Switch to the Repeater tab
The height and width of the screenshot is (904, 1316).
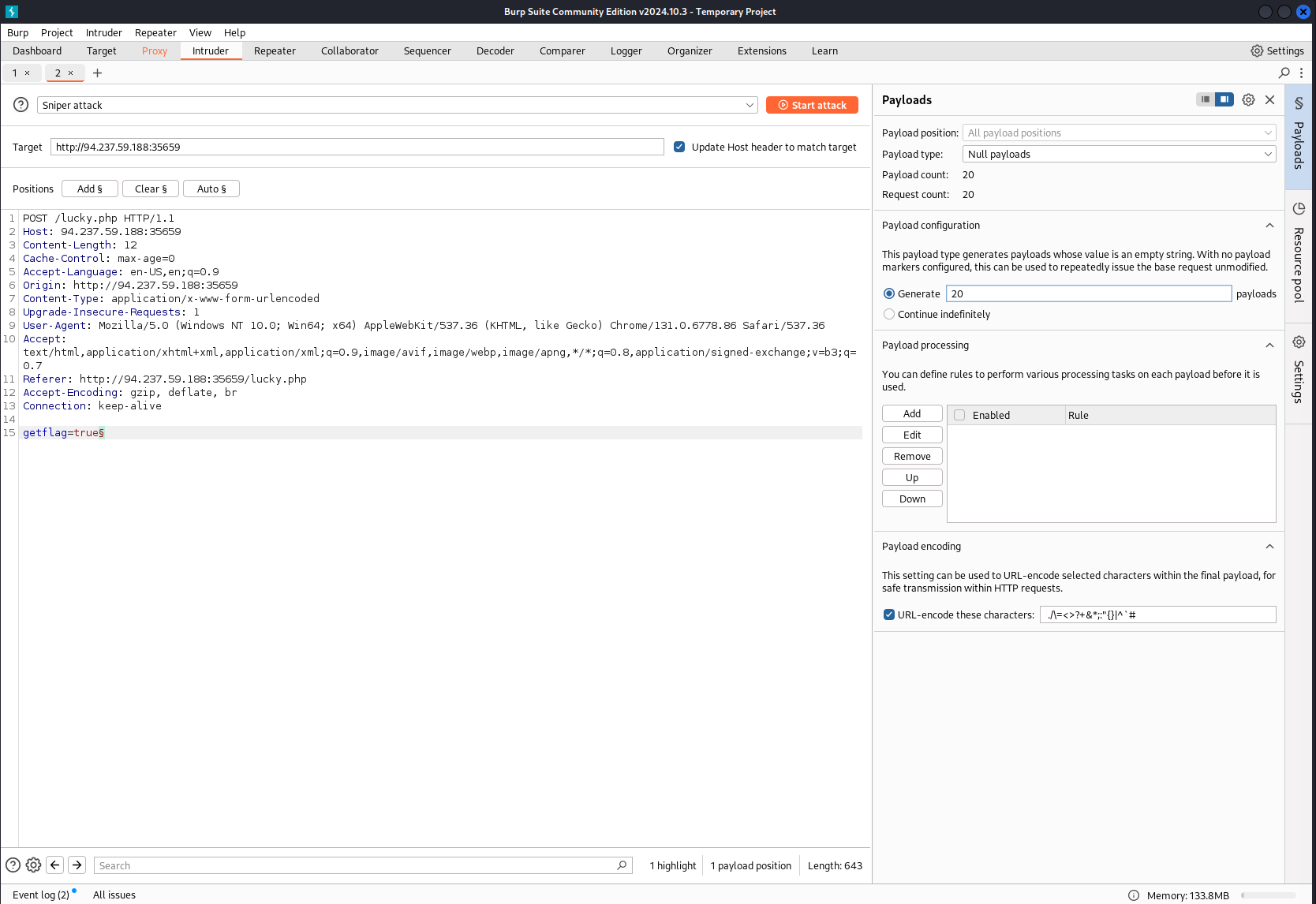275,50
